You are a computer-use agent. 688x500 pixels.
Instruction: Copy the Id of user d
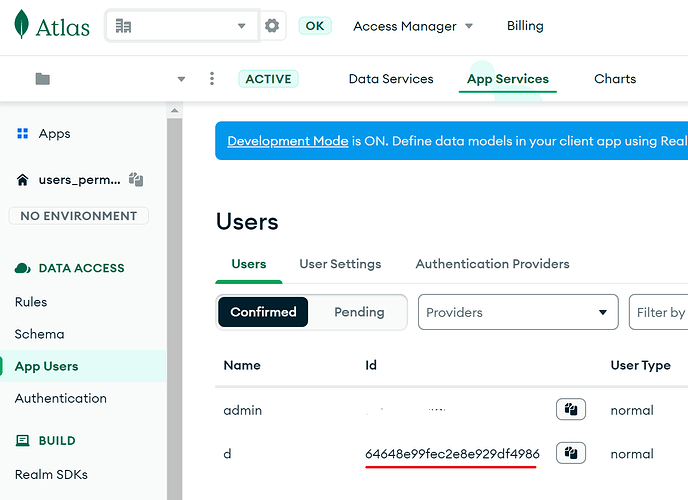pyautogui.click(x=570, y=453)
